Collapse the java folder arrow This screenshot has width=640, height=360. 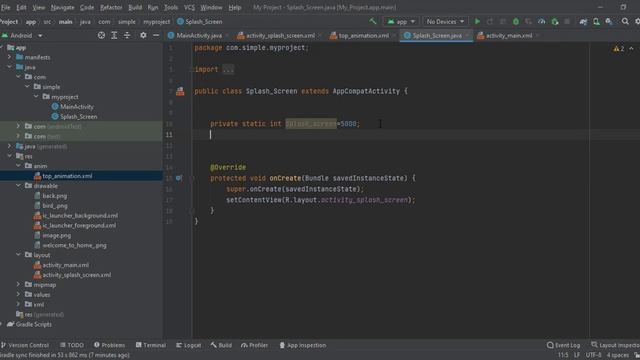(10, 67)
